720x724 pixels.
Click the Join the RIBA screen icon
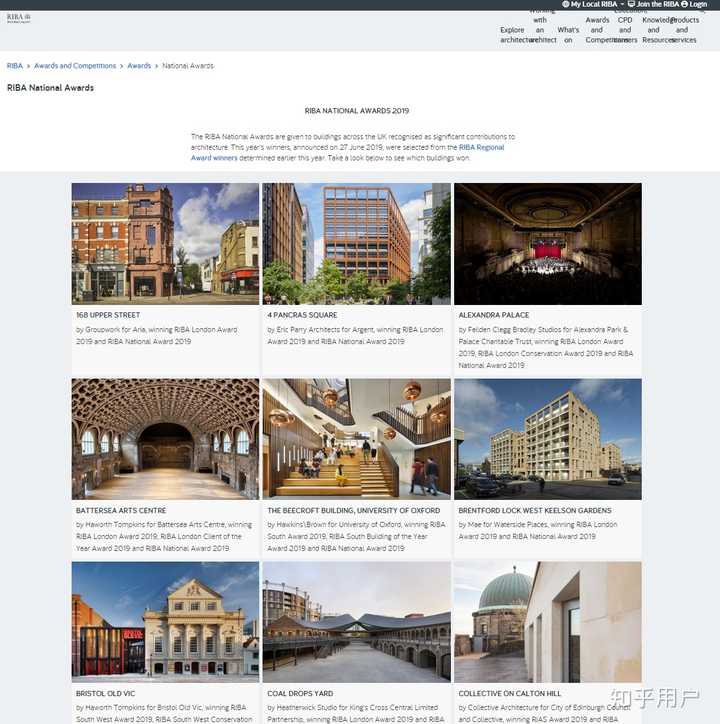click(631, 4)
